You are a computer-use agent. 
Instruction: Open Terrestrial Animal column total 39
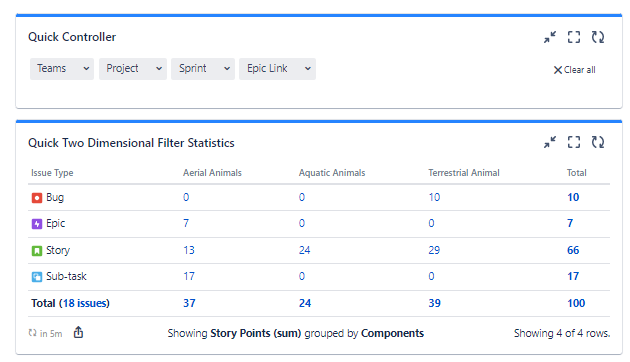coord(434,303)
